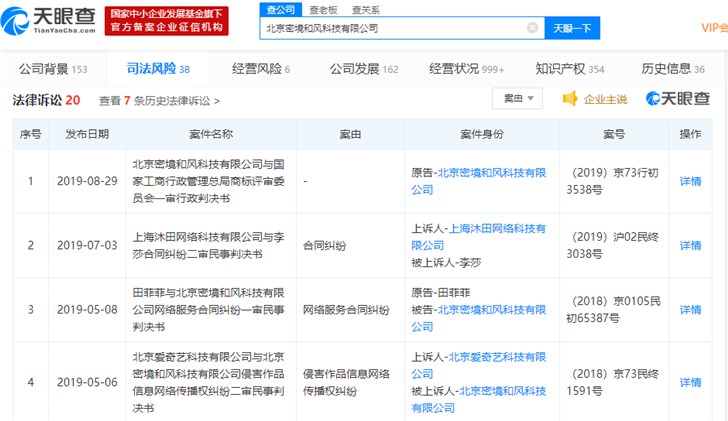Open the 历史信息 36 tab
Image resolution: width=728 pixels, height=421 pixels.
pos(673,69)
